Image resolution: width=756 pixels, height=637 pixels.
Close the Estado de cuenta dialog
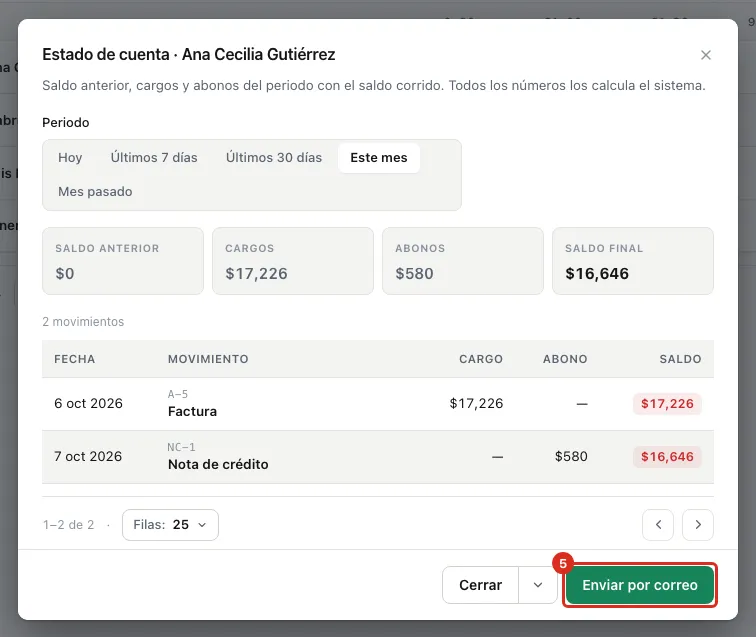(705, 55)
